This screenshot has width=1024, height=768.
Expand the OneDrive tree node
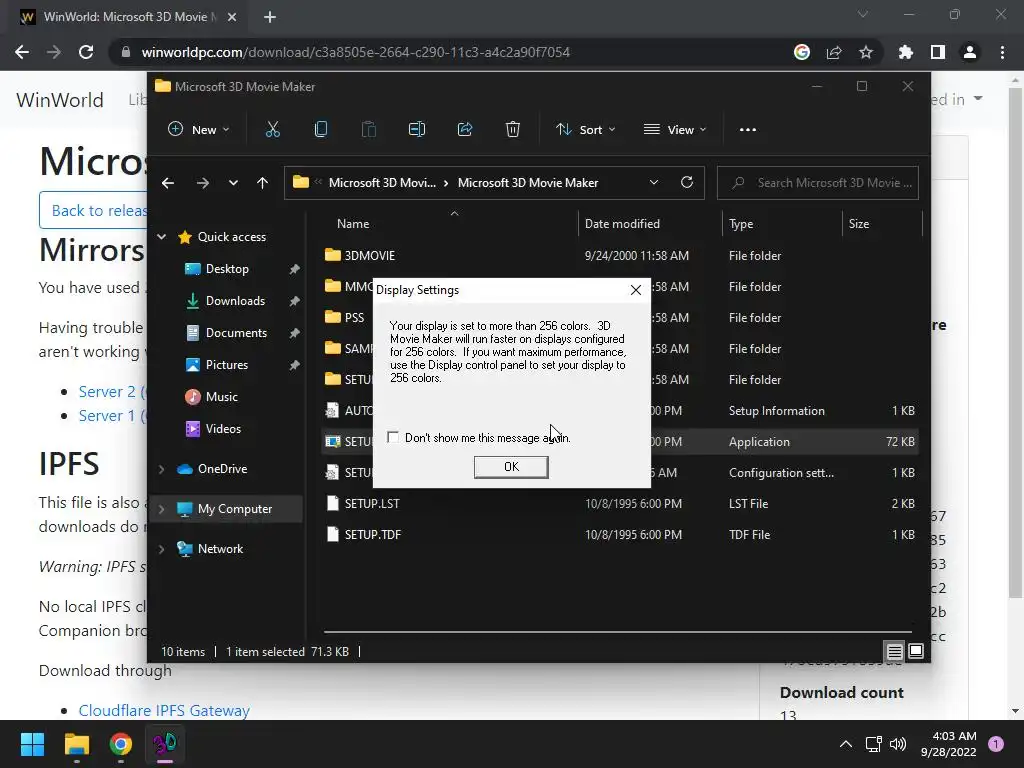[161, 469]
